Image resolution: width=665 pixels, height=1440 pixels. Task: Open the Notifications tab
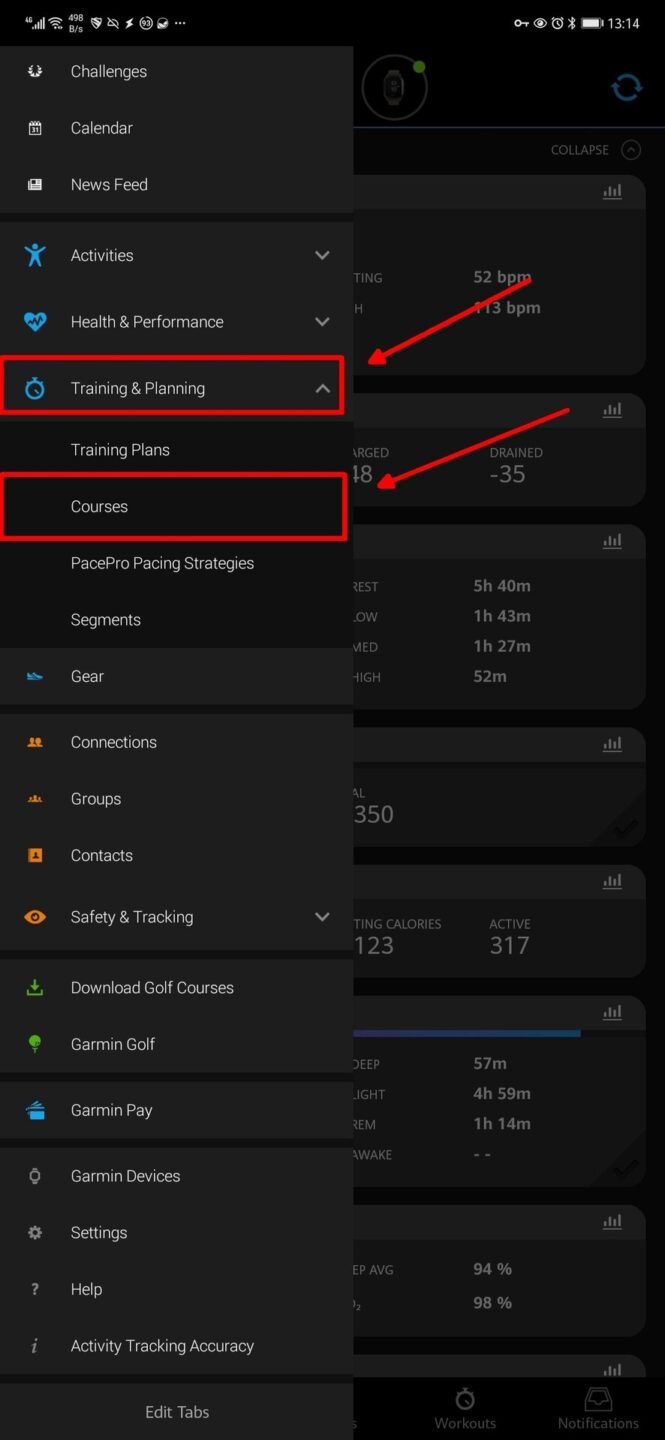(597, 1407)
